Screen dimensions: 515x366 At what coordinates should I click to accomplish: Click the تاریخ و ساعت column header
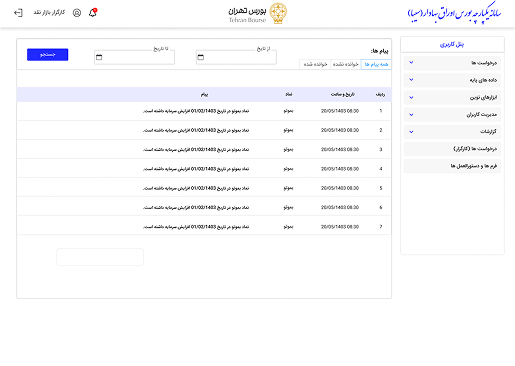coord(343,95)
